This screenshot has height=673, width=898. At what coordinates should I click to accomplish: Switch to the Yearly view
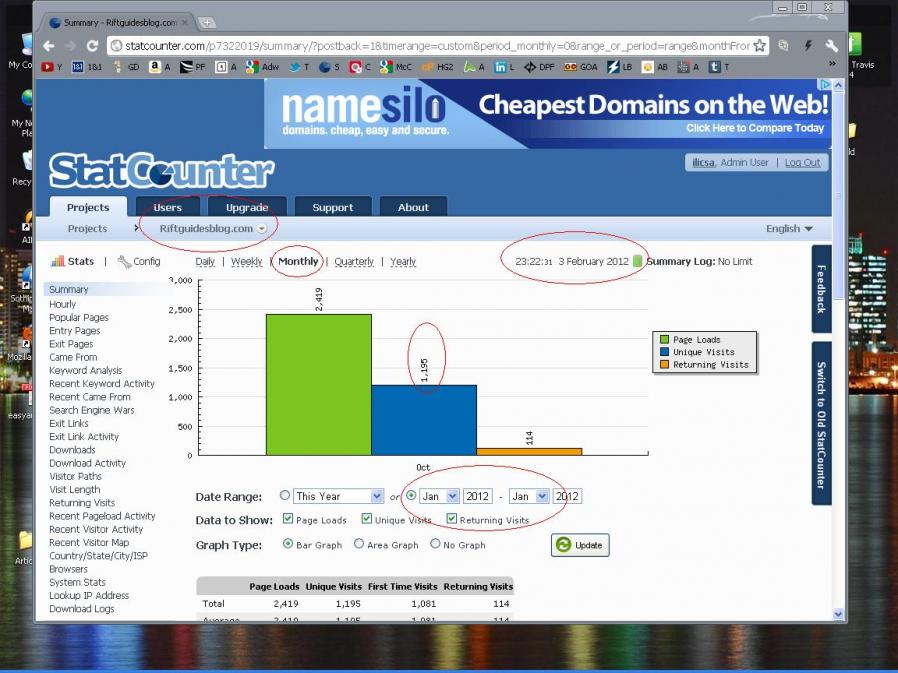pos(403,262)
